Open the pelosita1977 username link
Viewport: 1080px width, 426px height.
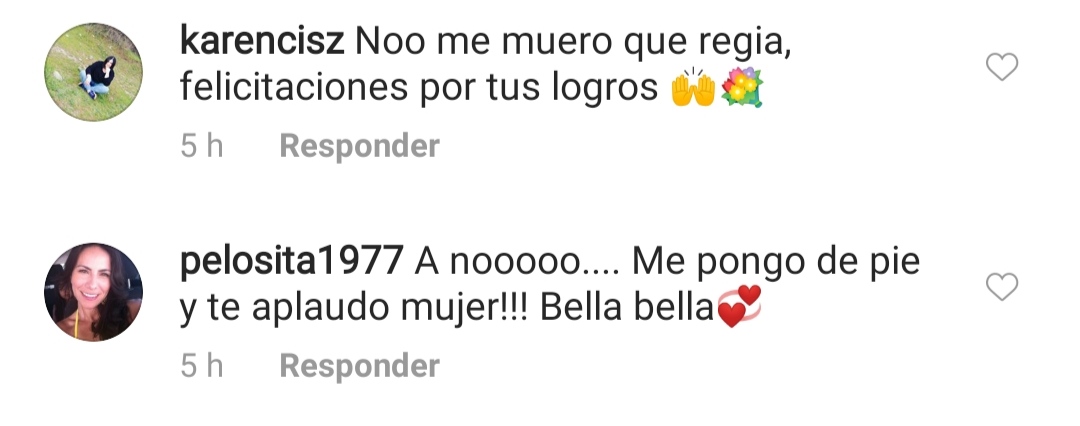tap(291, 262)
